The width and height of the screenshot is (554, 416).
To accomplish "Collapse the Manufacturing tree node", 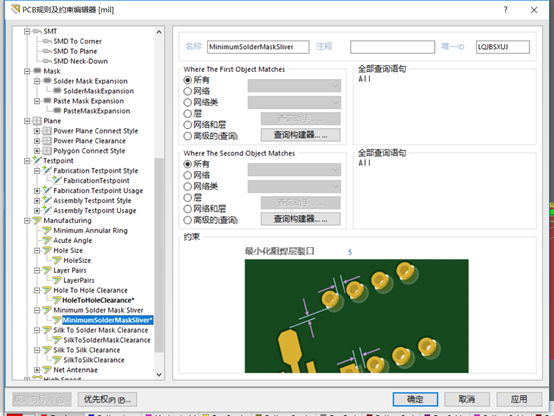I will (27, 221).
